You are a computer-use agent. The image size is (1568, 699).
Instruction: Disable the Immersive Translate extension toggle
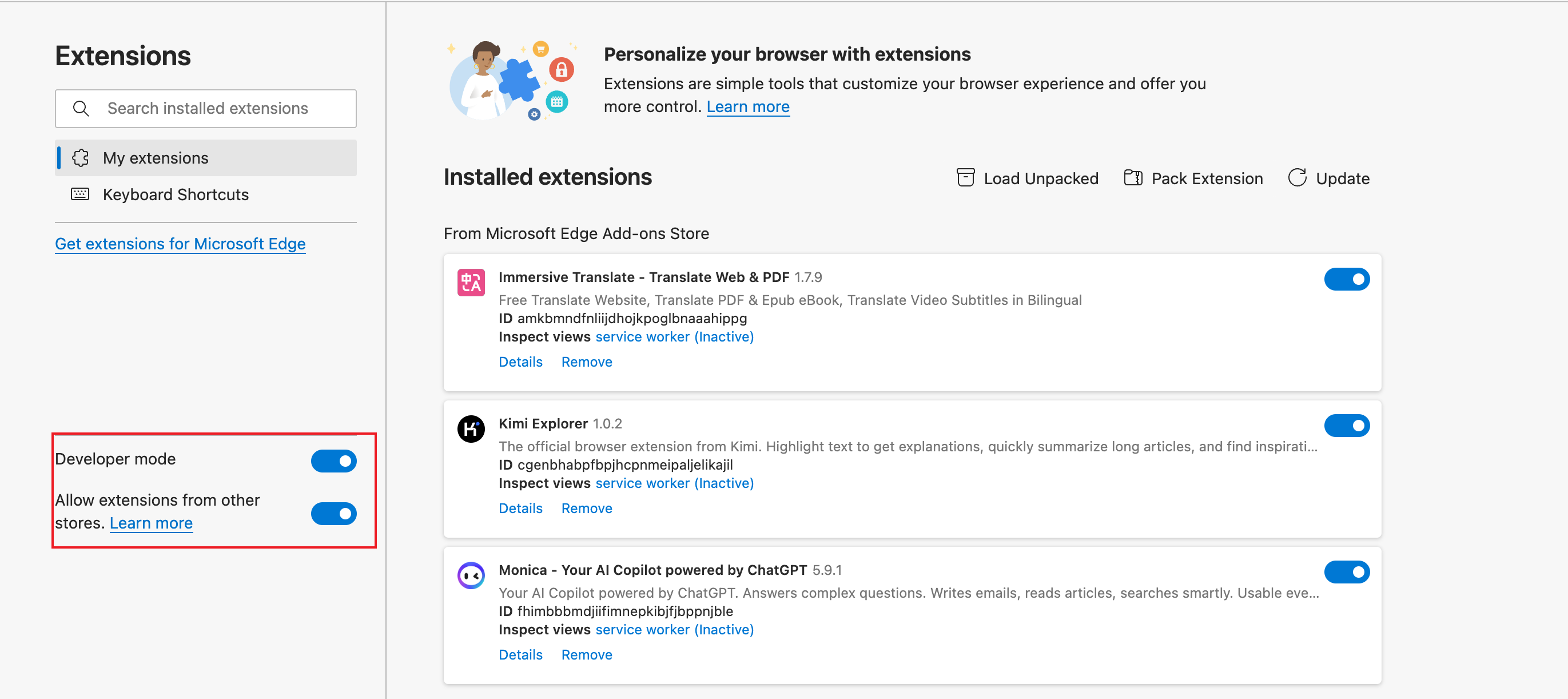[x=1347, y=280]
